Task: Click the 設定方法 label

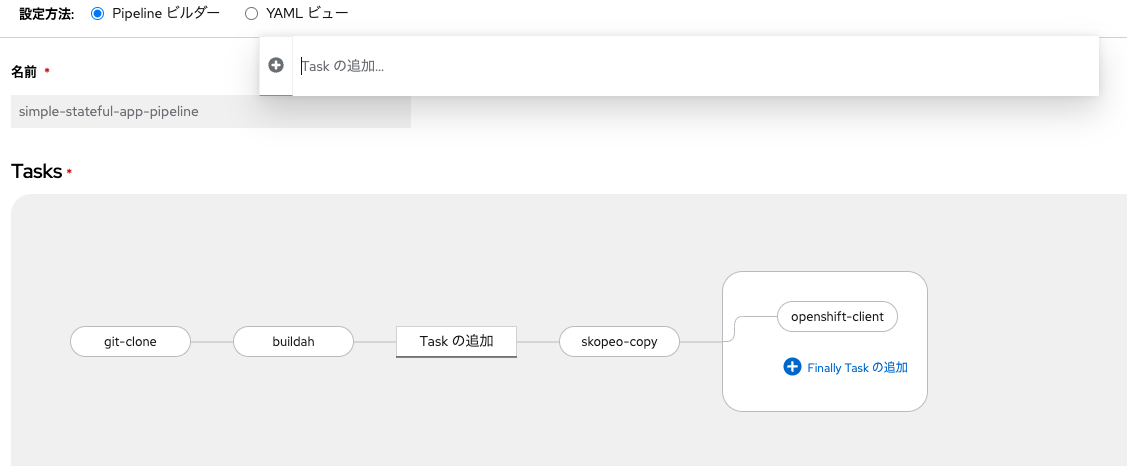Action: (x=47, y=14)
